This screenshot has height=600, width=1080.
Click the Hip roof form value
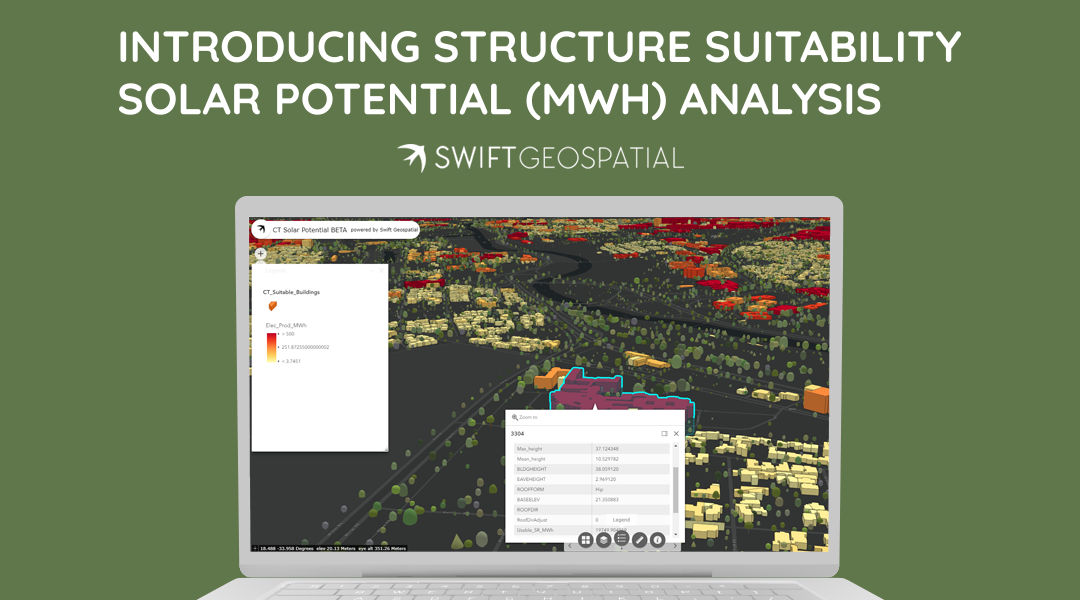(599, 490)
